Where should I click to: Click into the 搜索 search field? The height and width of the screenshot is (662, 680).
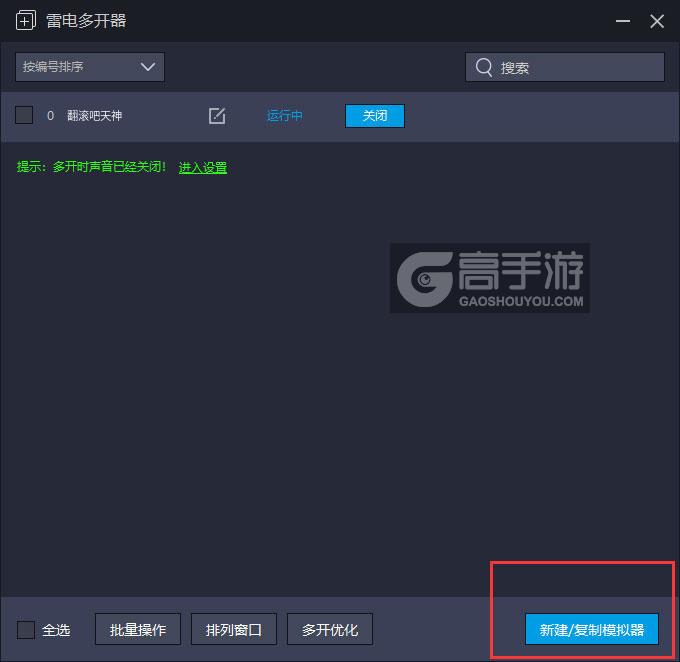click(565, 67)
